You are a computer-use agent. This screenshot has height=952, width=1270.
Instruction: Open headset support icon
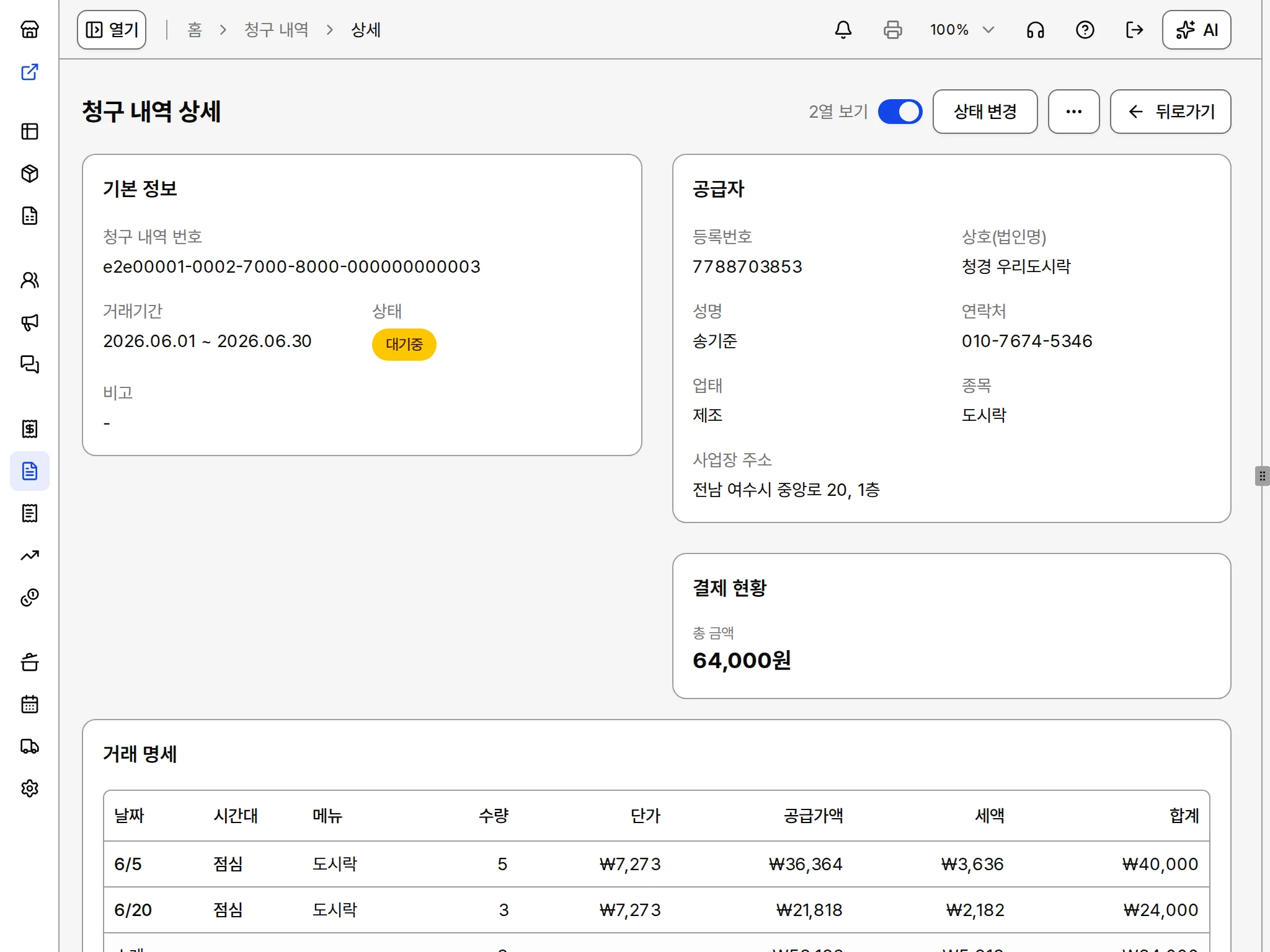pyautogui.click(x=1036, y=30)
